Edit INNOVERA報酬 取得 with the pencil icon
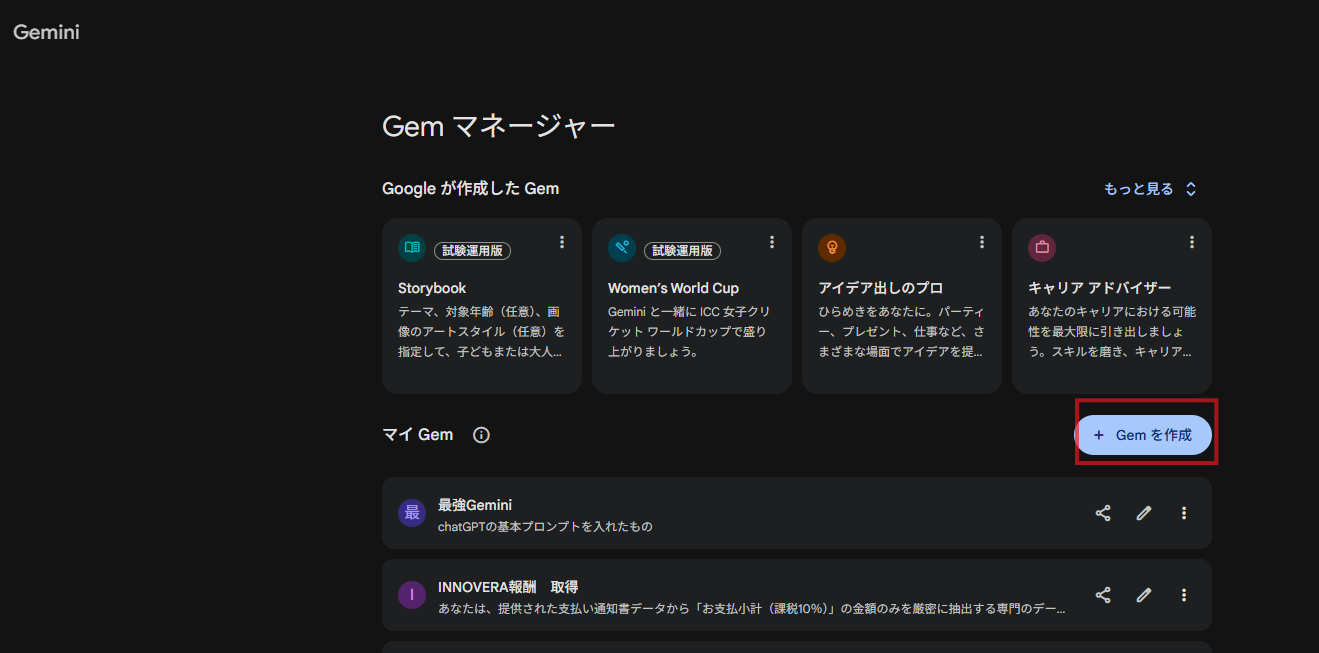 (1143, 594)
